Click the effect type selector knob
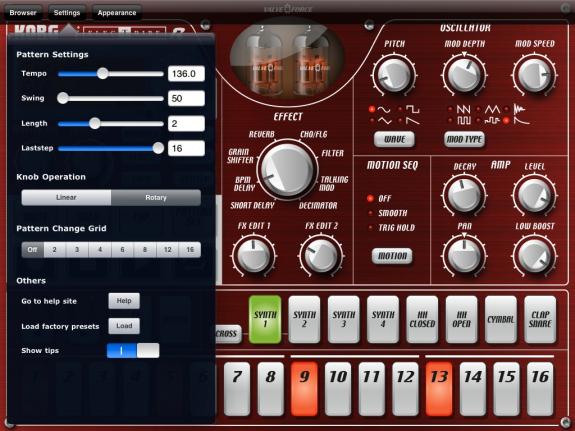 [288, 170]
